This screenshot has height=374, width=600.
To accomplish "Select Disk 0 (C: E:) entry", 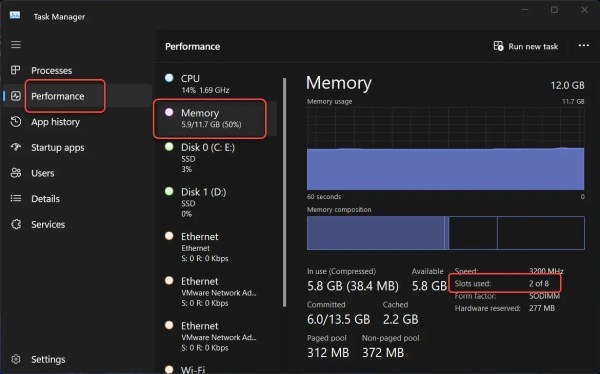I will pyautogui.click(x=216, y=158).
